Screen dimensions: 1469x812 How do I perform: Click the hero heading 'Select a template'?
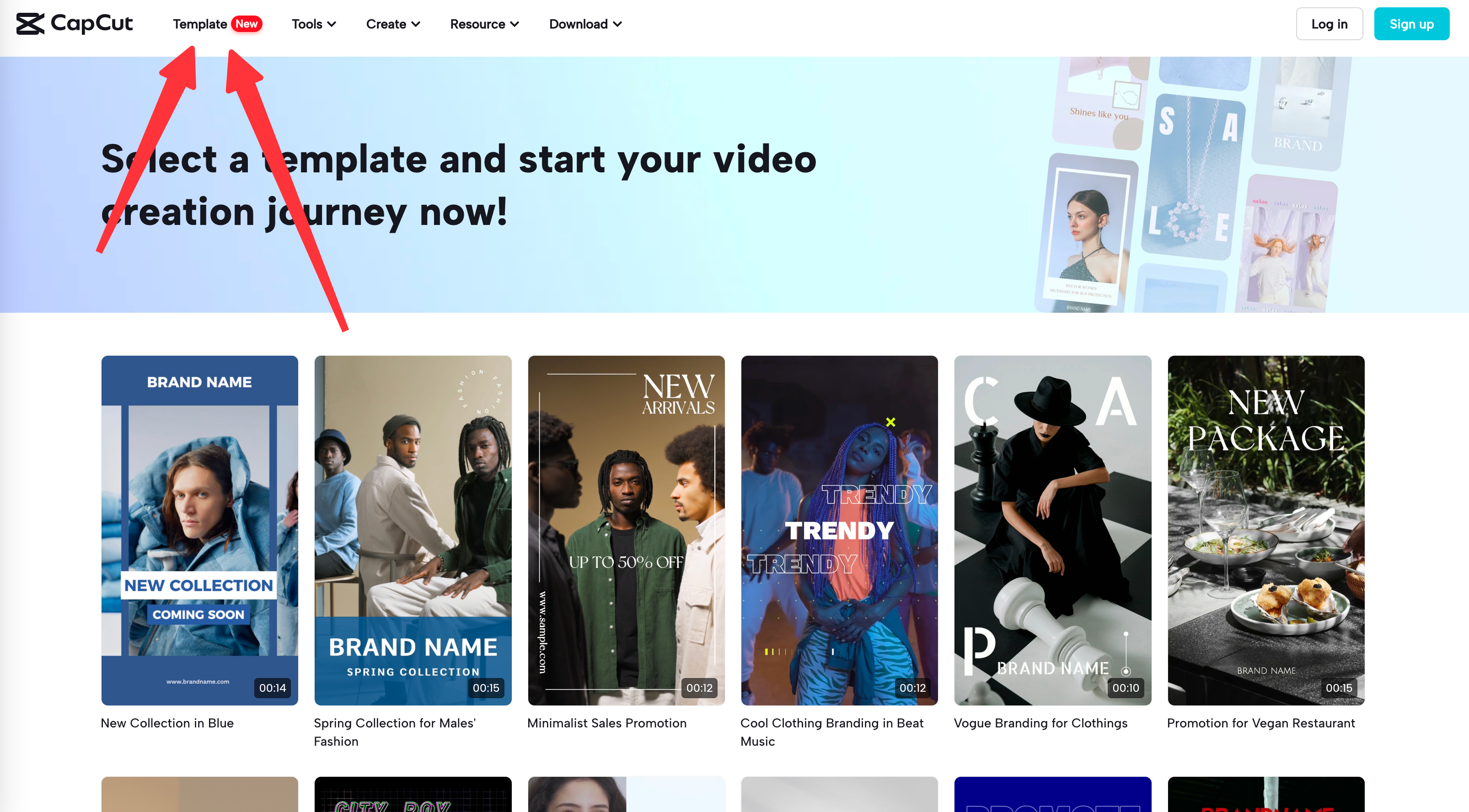point(459,185)
